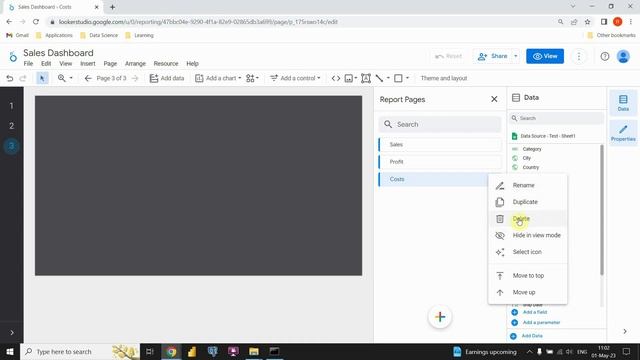Select the Profit page
The image size is (640, 360).
click(x=440, y=162)
